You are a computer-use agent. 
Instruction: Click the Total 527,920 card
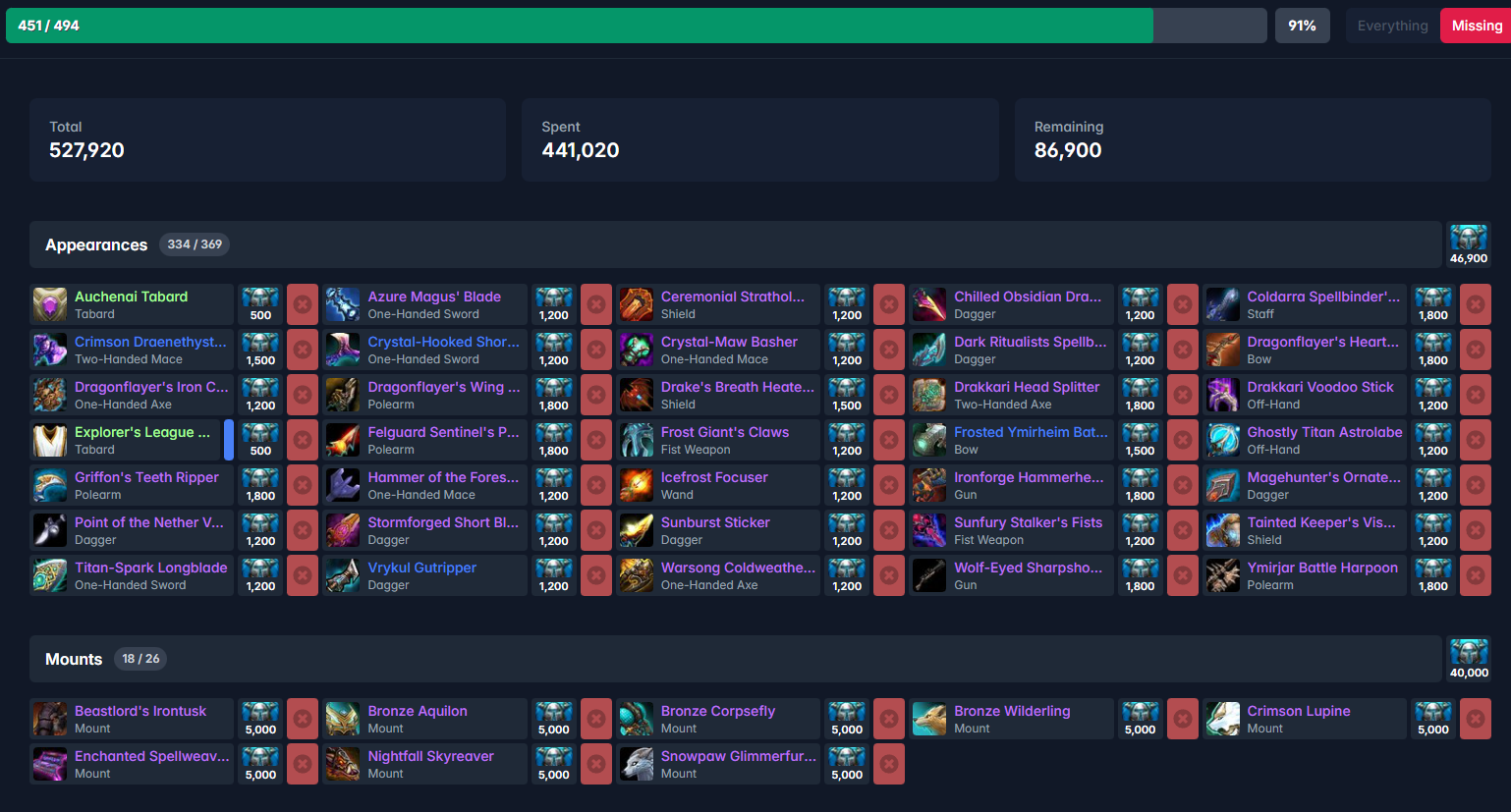(267, 139)
